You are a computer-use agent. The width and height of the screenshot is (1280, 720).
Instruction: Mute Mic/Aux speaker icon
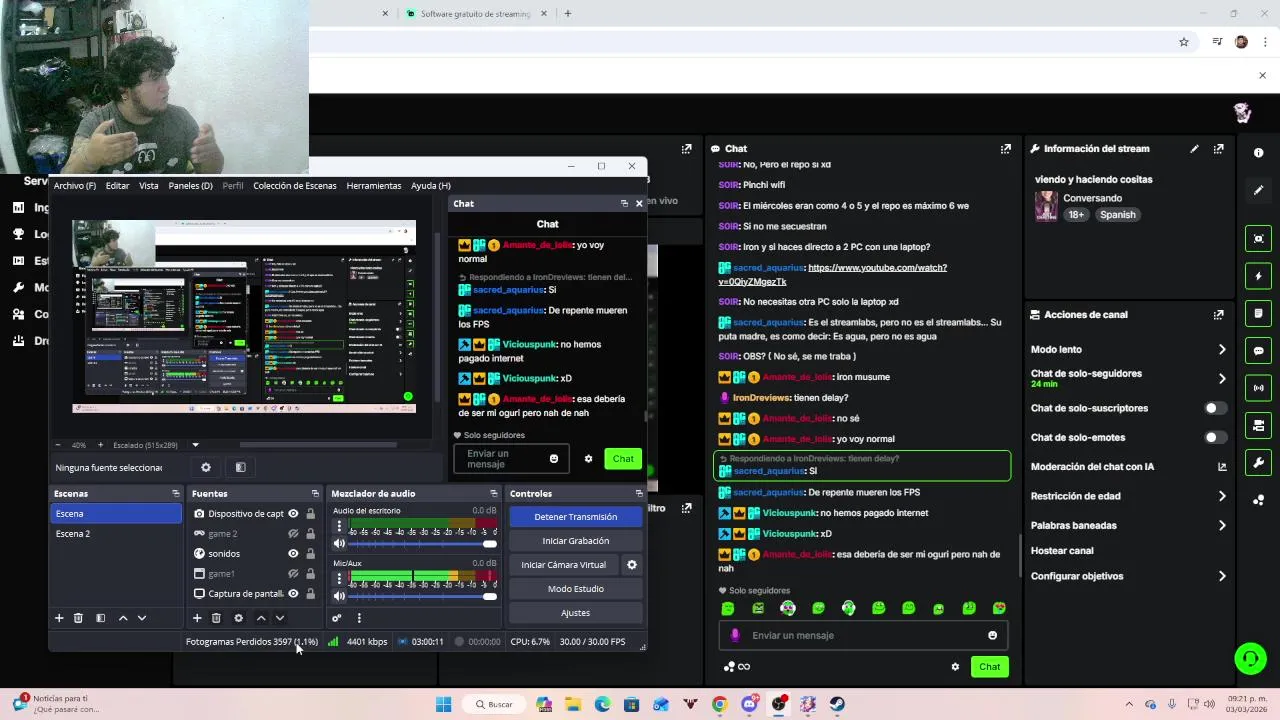tap(339, 596)
